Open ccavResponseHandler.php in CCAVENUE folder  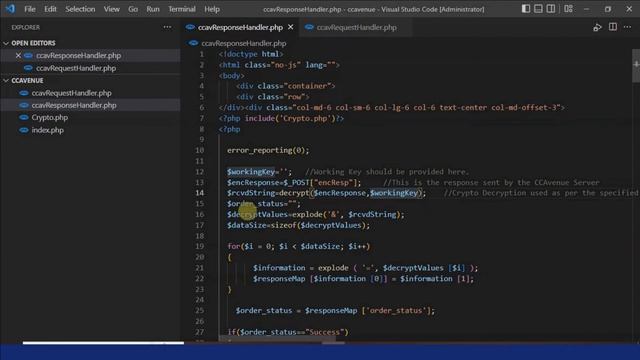tap(74, 105)
